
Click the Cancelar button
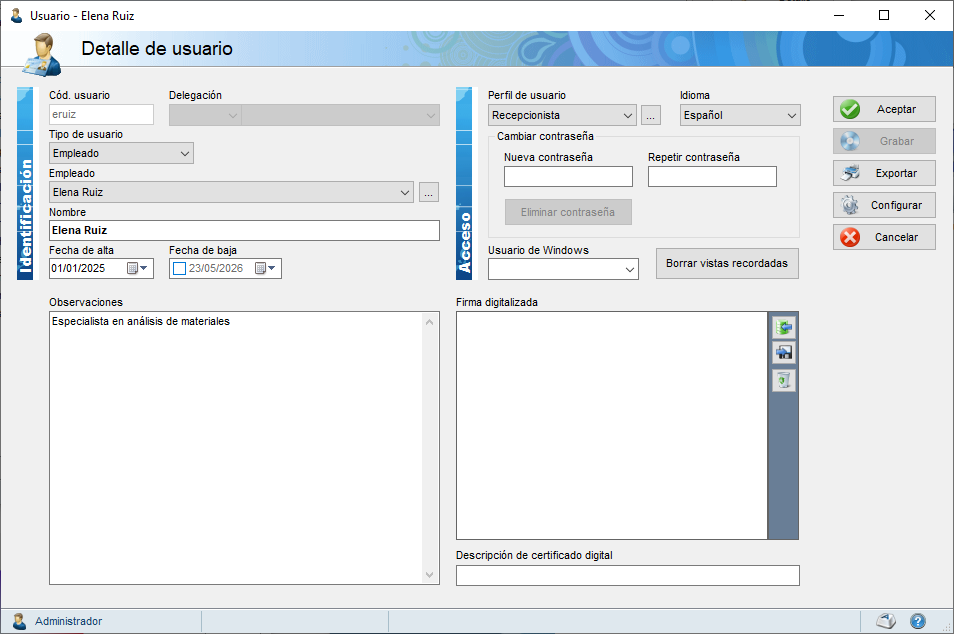(x=884, y=237)
